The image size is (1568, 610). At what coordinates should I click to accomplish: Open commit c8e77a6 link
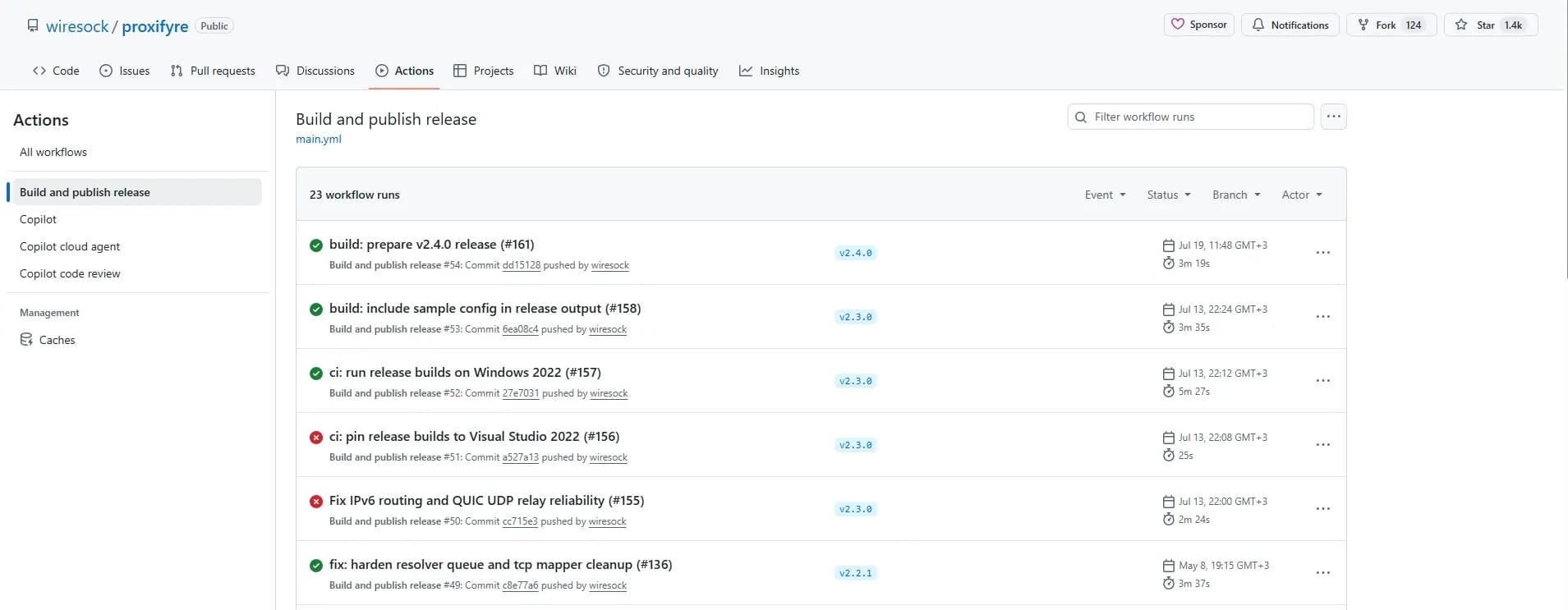click(521, 585)
